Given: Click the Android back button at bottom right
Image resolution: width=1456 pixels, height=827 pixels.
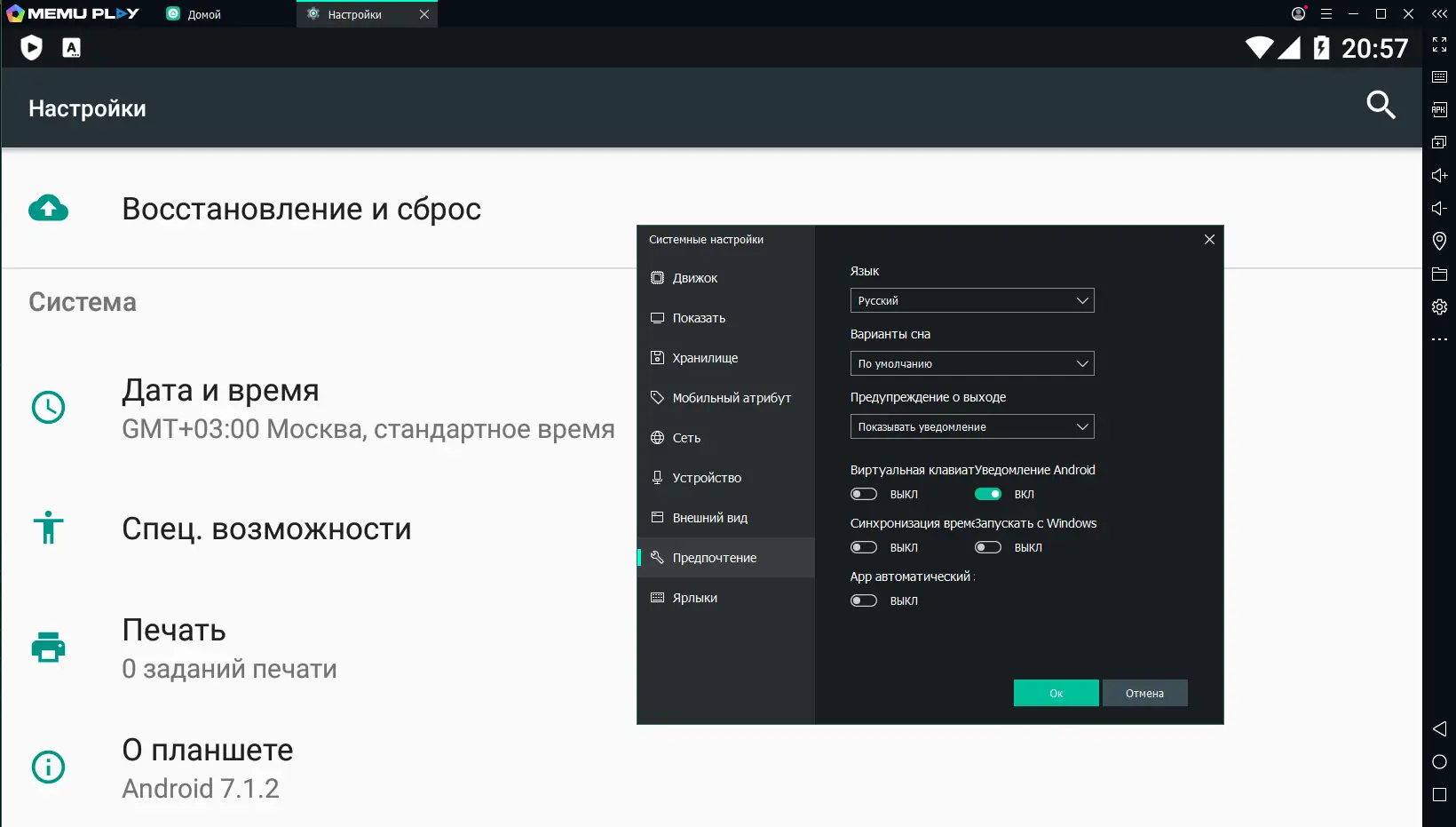Looking at the screenshot, I should click(1439, 728).
